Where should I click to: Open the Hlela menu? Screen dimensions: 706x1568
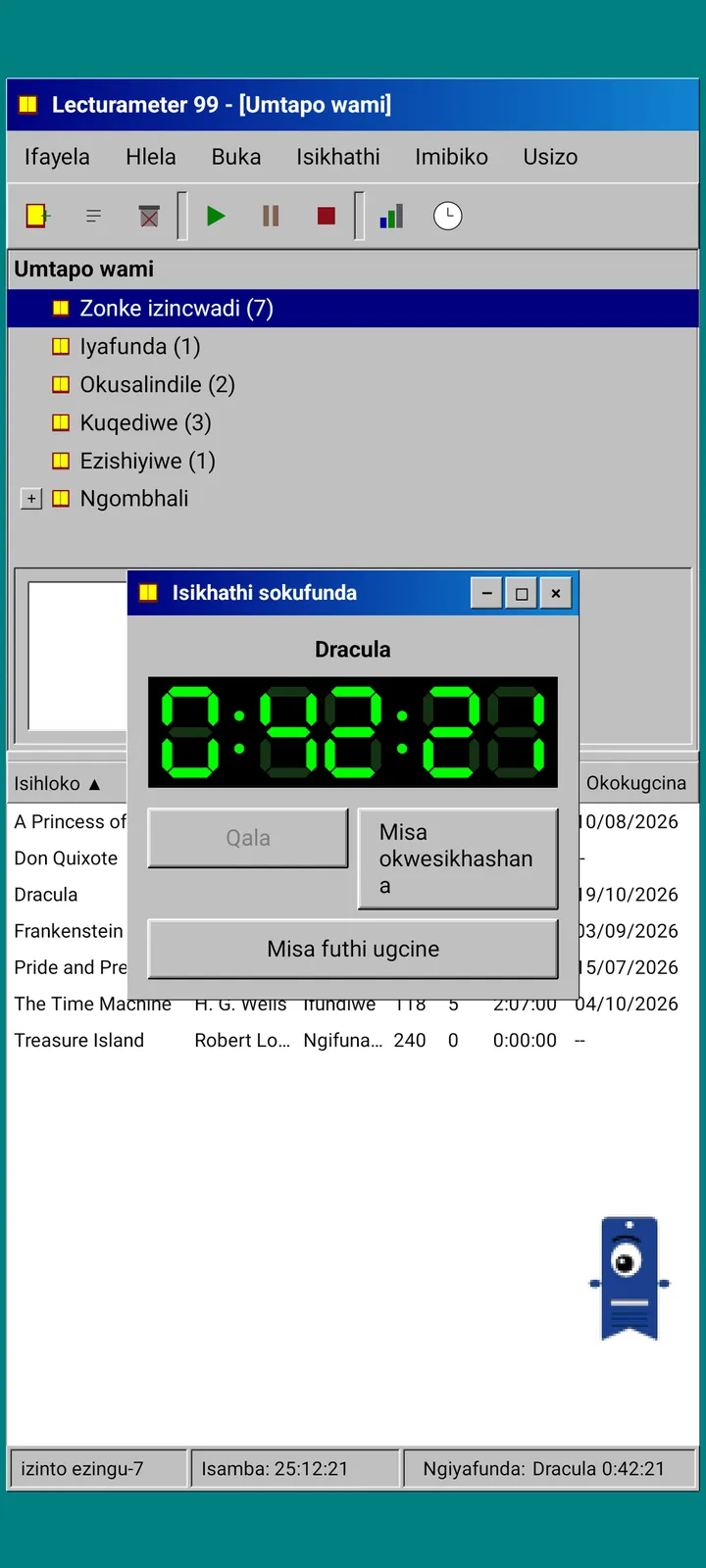click(x=151, y=157)
